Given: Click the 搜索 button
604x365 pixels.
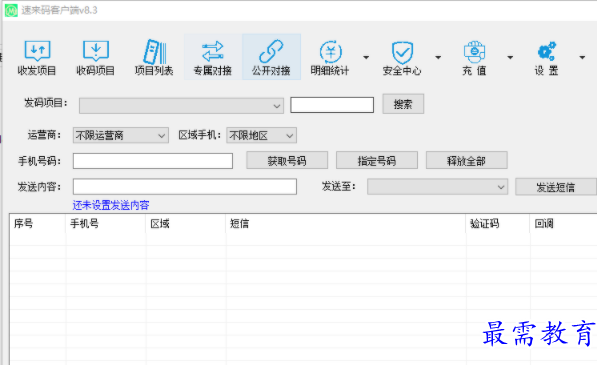Looking at the screenshot, I should point(403,104).
